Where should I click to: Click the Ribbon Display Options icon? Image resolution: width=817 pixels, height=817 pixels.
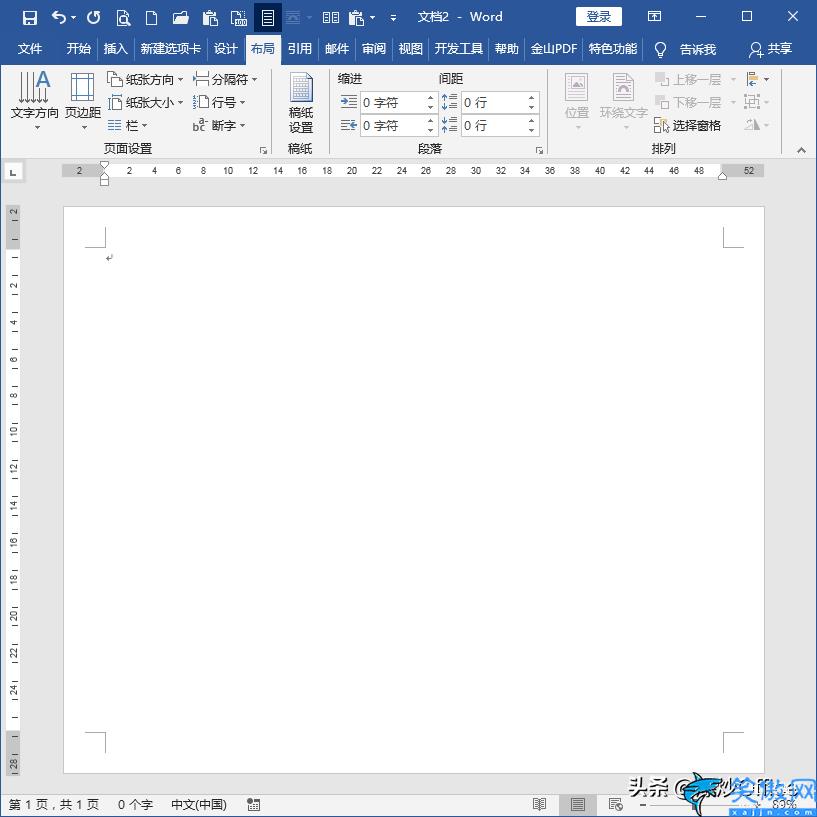(654, 17)
